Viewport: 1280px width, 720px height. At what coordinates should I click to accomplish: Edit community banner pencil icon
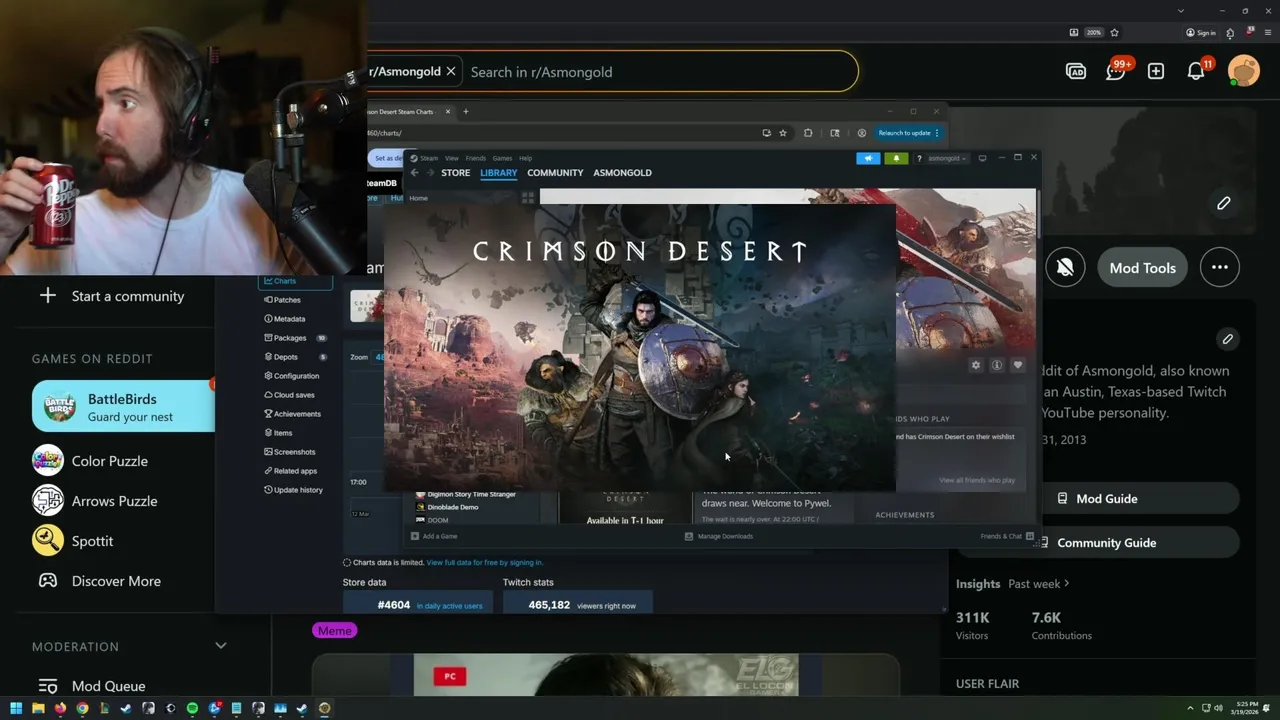pyautogui.click(x=1224, y=203)
